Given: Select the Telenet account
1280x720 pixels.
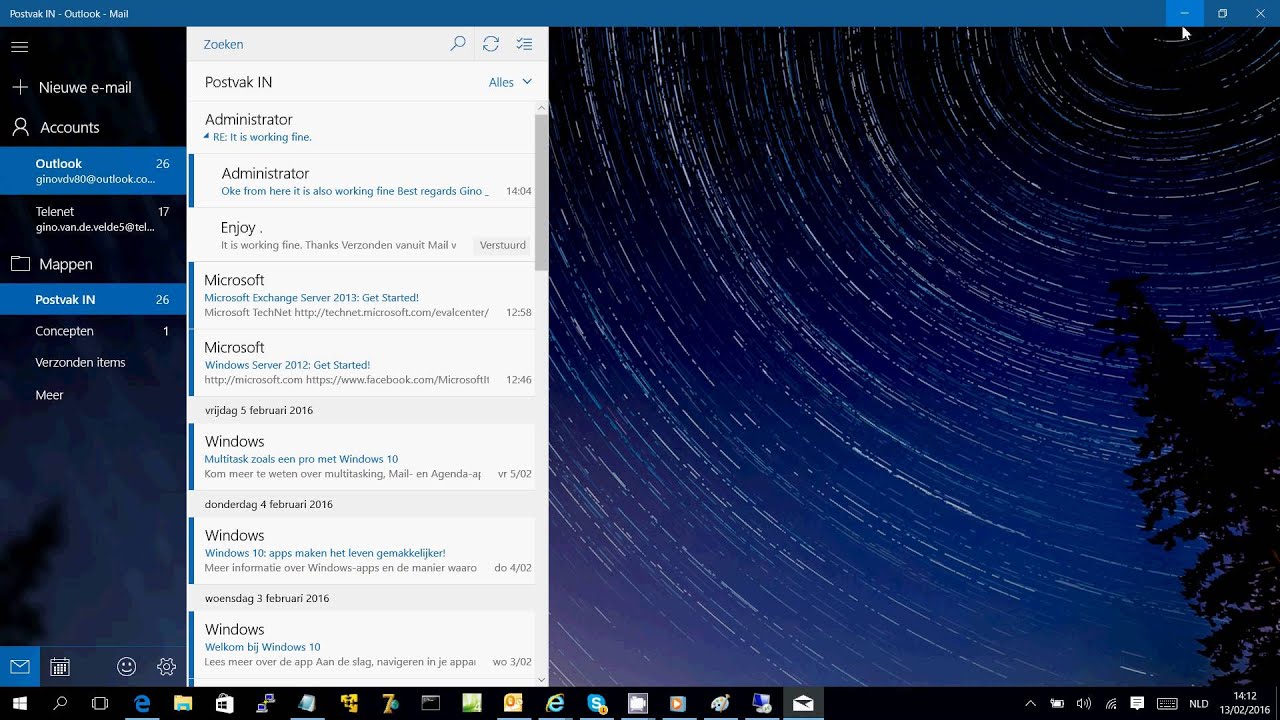Looking at the screenshot, I should (93, 219).
